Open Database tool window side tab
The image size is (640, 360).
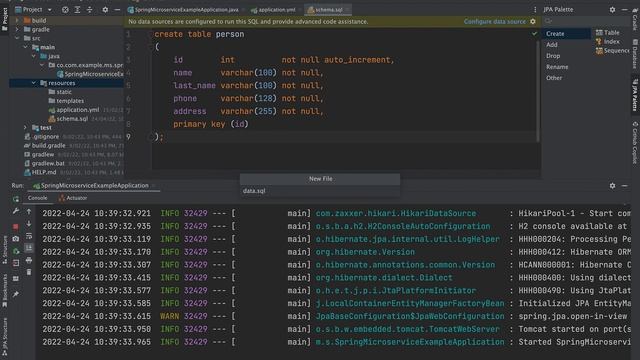tap(635, 53)
